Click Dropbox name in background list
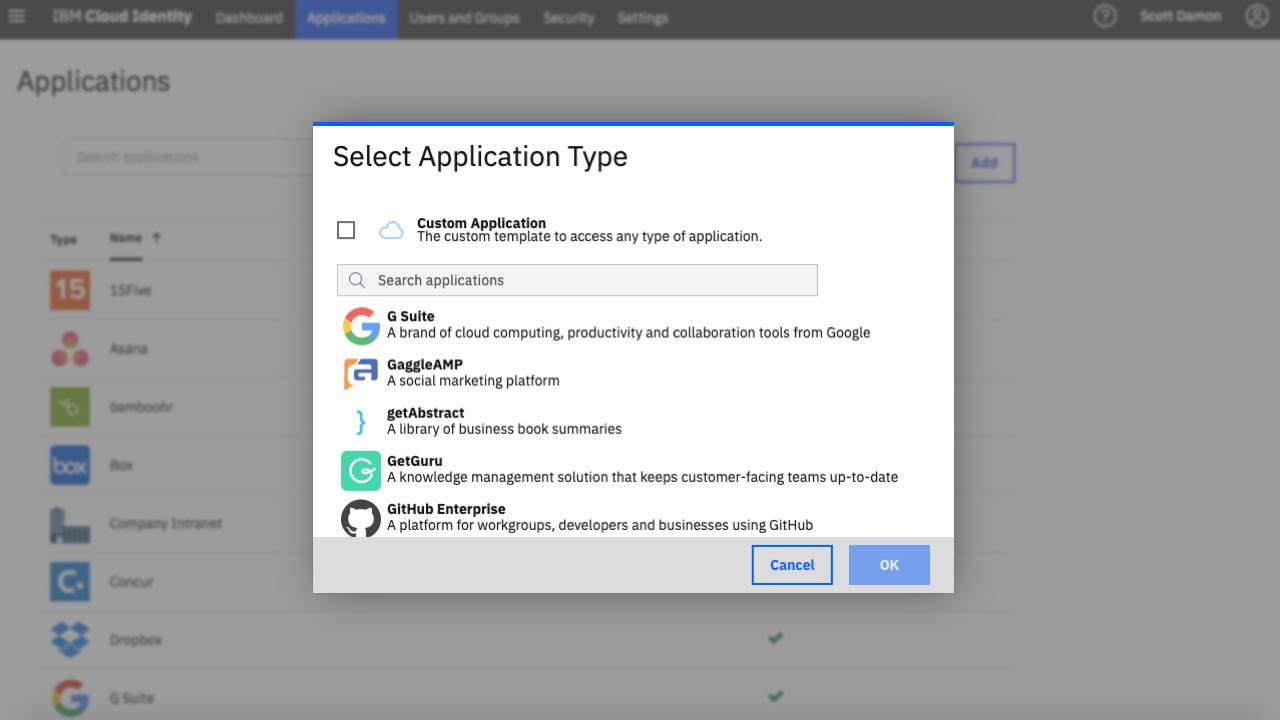 136,640
